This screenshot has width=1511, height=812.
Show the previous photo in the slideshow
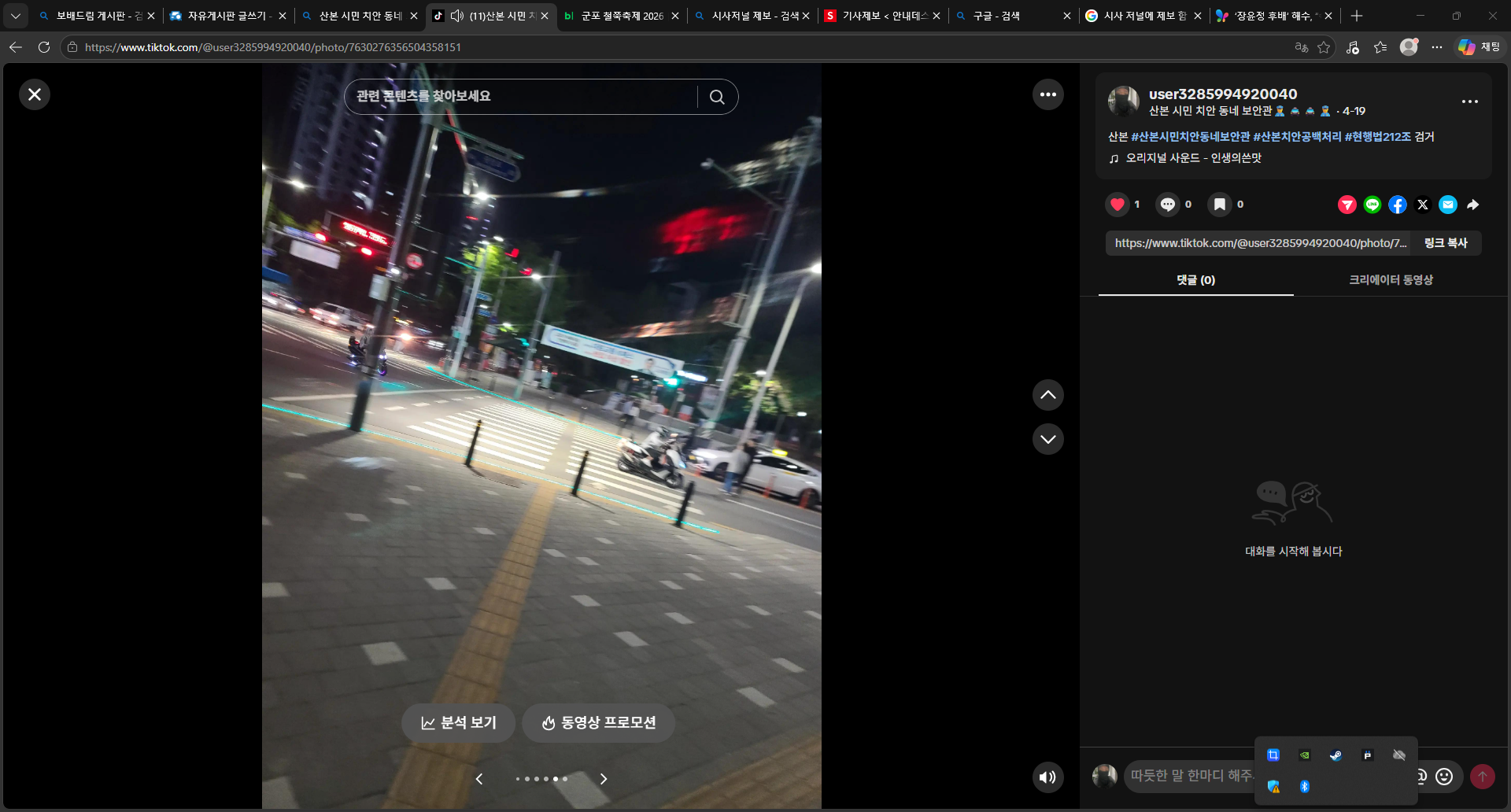click(x=479, y=779)
